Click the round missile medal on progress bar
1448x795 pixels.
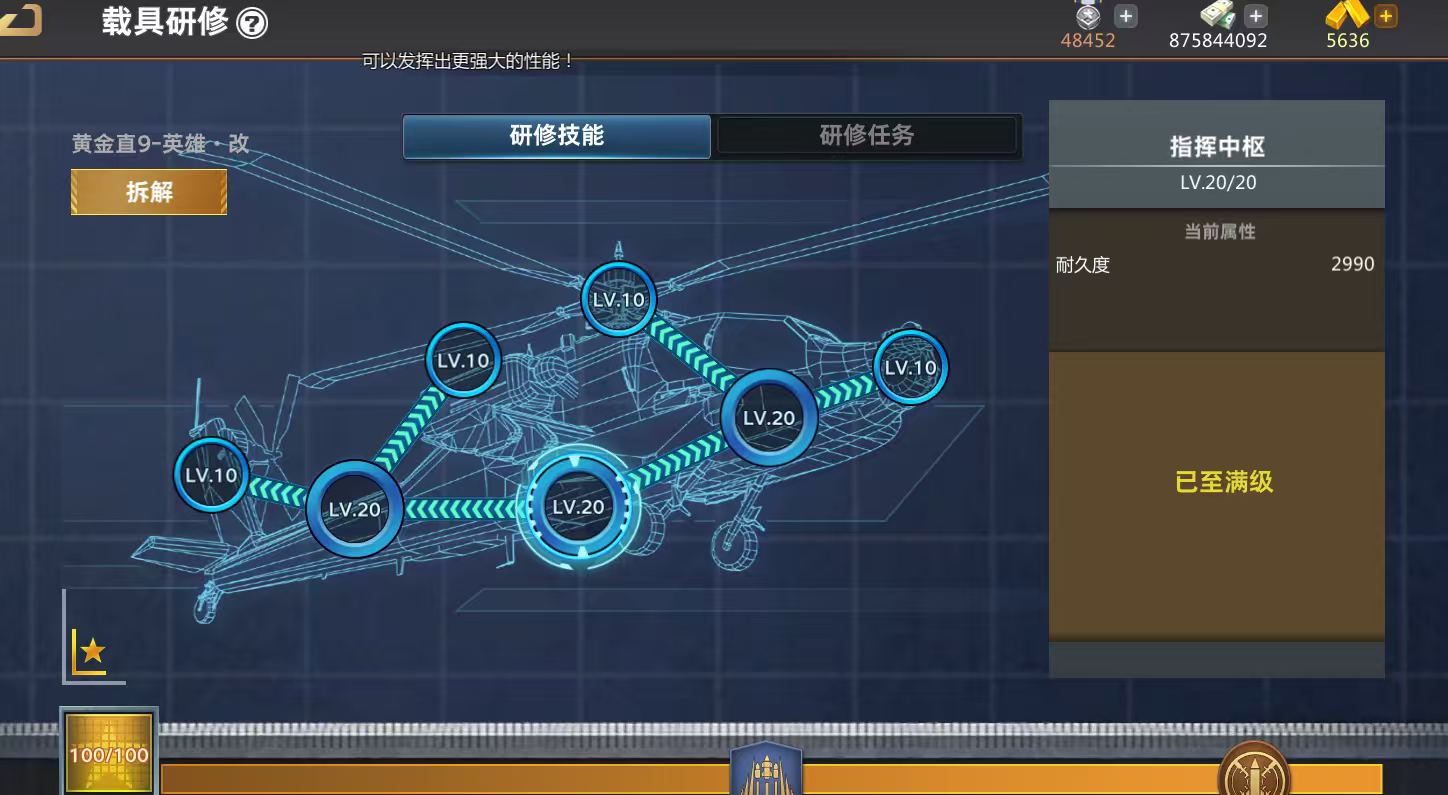(1253, 772)
